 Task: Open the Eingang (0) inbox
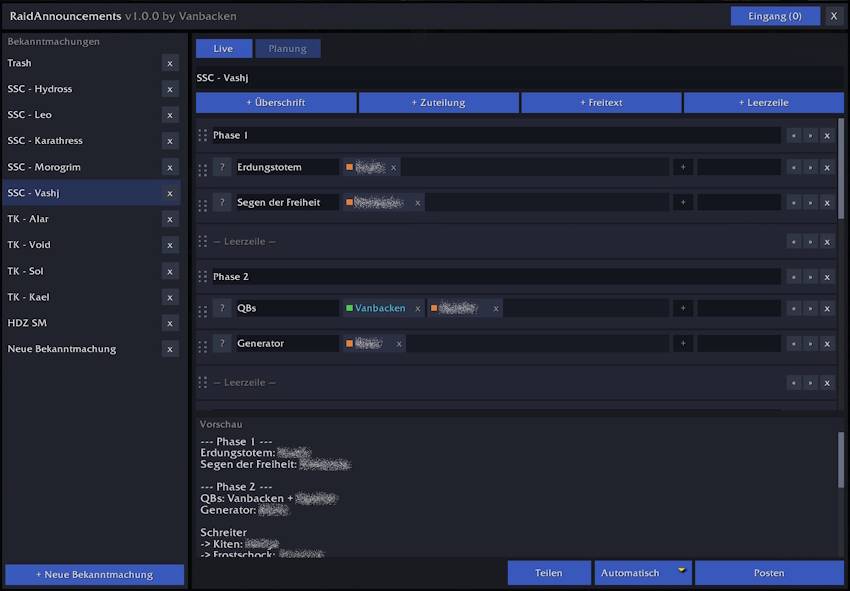(775, 16)
